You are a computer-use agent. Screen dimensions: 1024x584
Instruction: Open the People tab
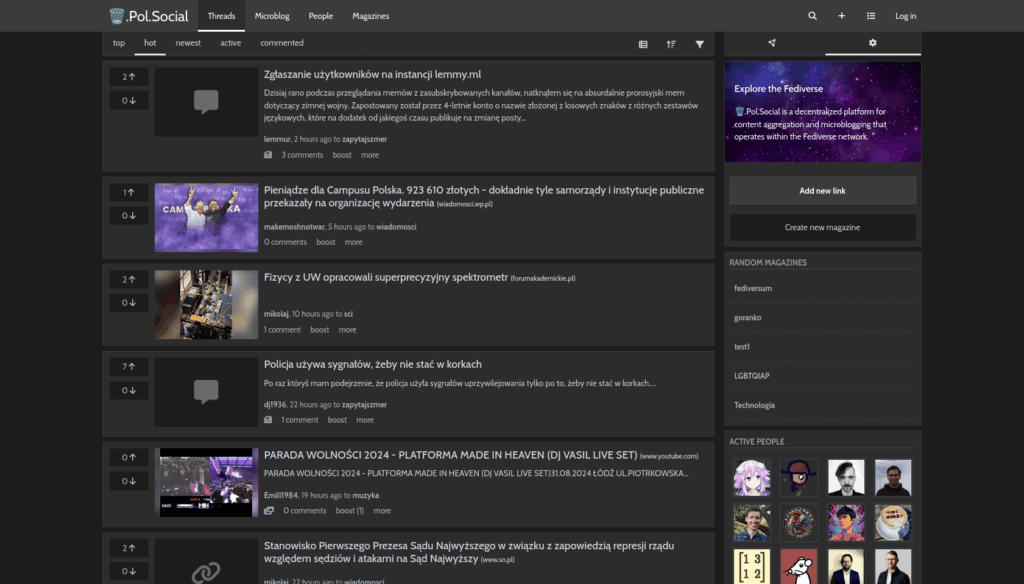click(321, 16)
